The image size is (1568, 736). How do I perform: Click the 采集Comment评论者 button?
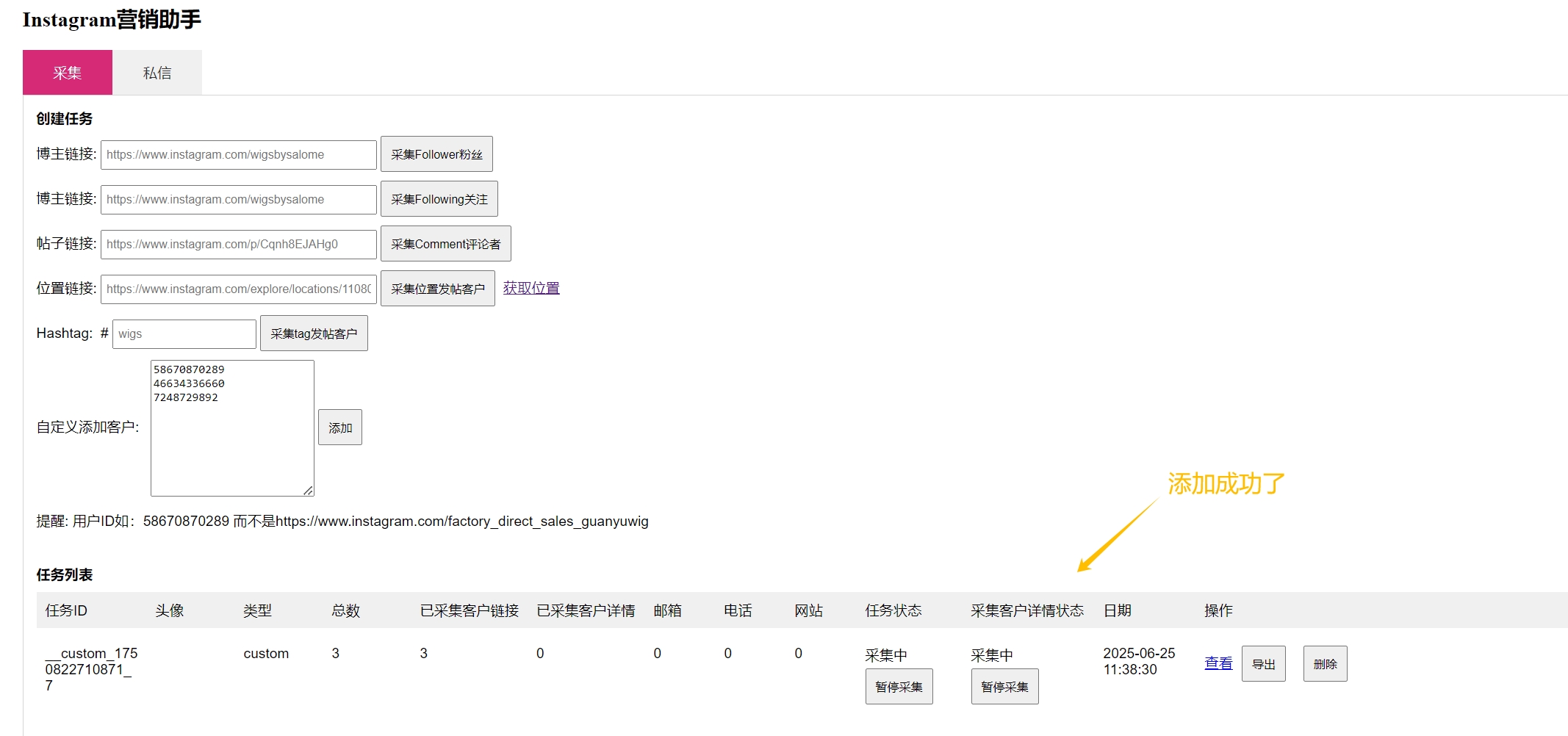pos(446,244)
